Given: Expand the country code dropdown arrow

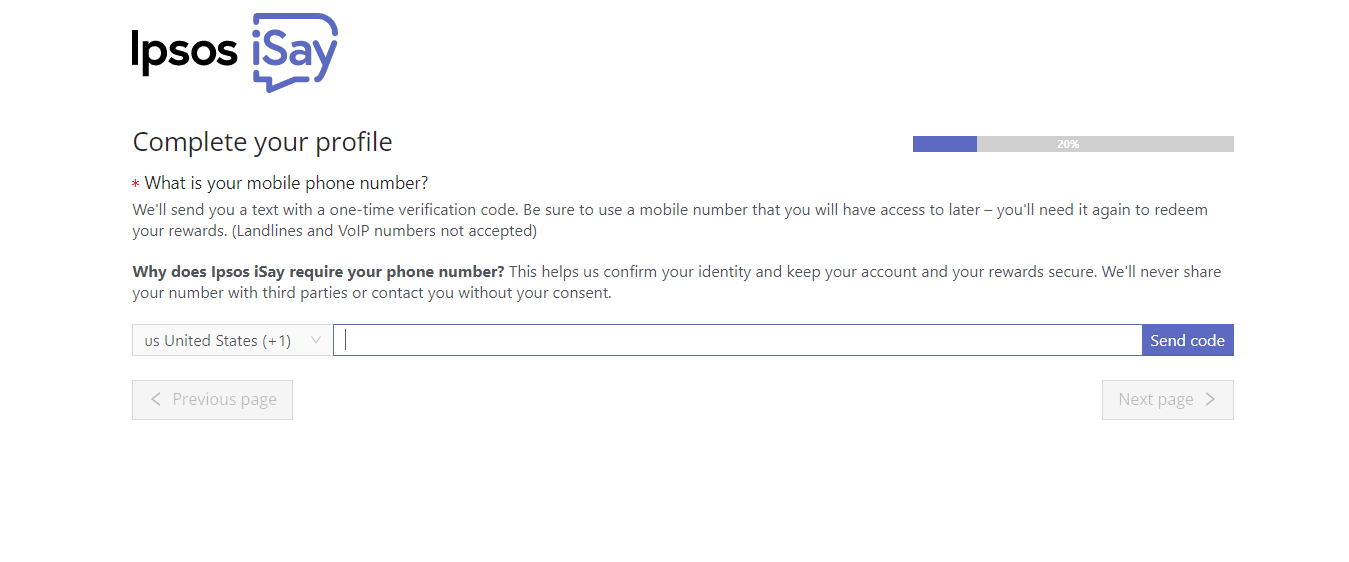Looking at the screenshot, I should 316,340.
